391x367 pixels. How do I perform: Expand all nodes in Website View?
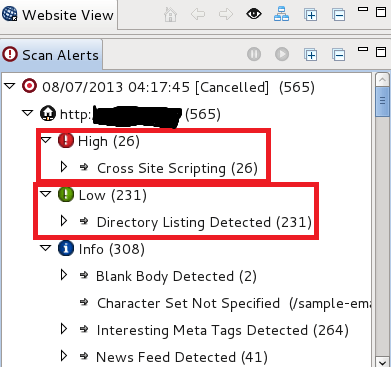coord(310,15)
